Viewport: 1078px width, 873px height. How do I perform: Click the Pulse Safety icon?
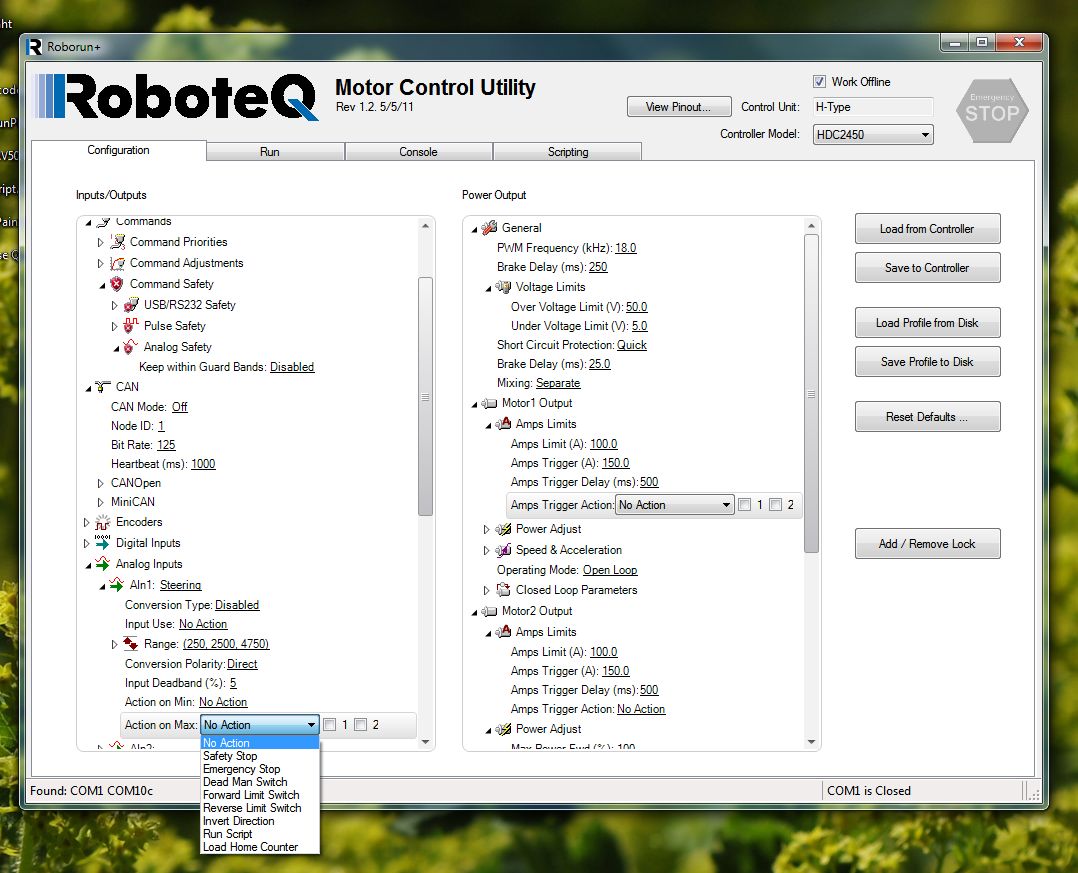coord(130,326)
